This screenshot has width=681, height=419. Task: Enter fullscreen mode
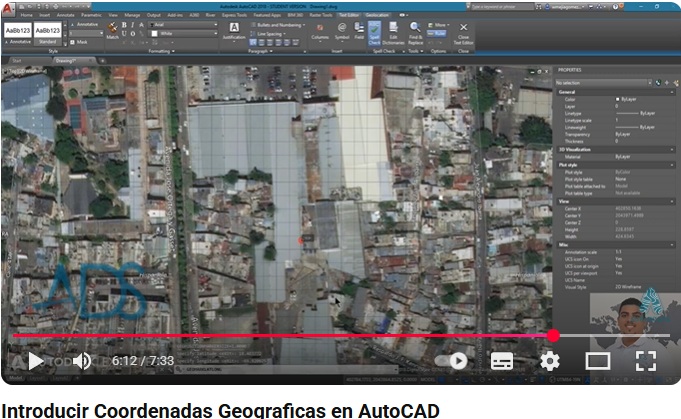click(645, 361)
